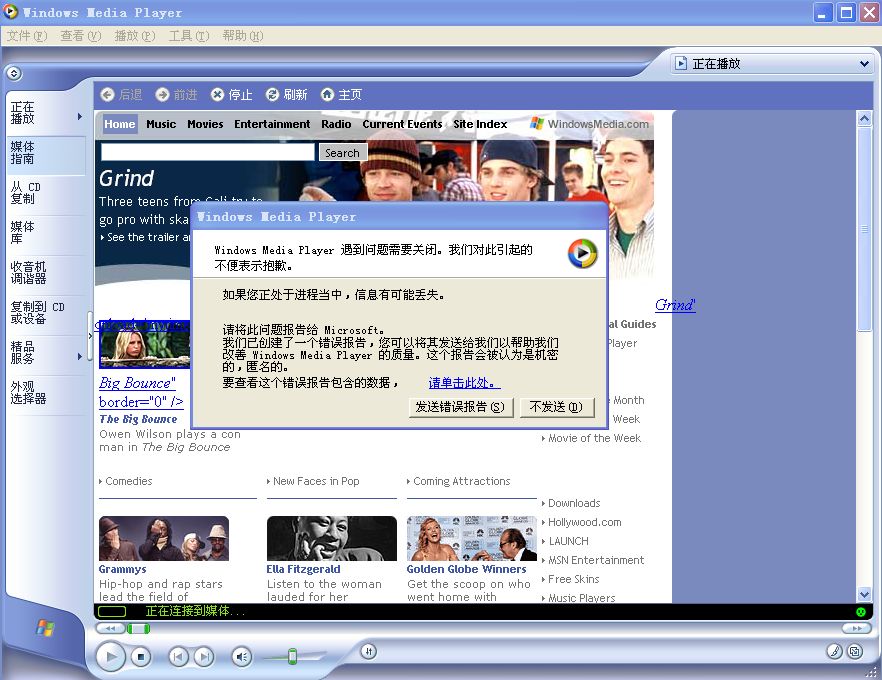
Task: Click the green status icon at status bar end
Action: pyautogui.click(x=860, y=611)
